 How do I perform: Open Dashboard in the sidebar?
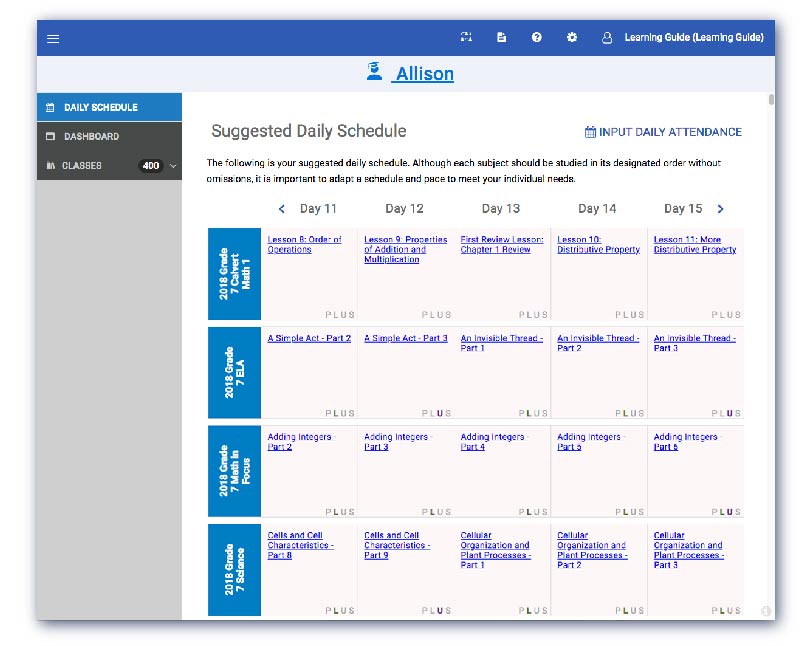pyautogui.click(x=91, y=136)
